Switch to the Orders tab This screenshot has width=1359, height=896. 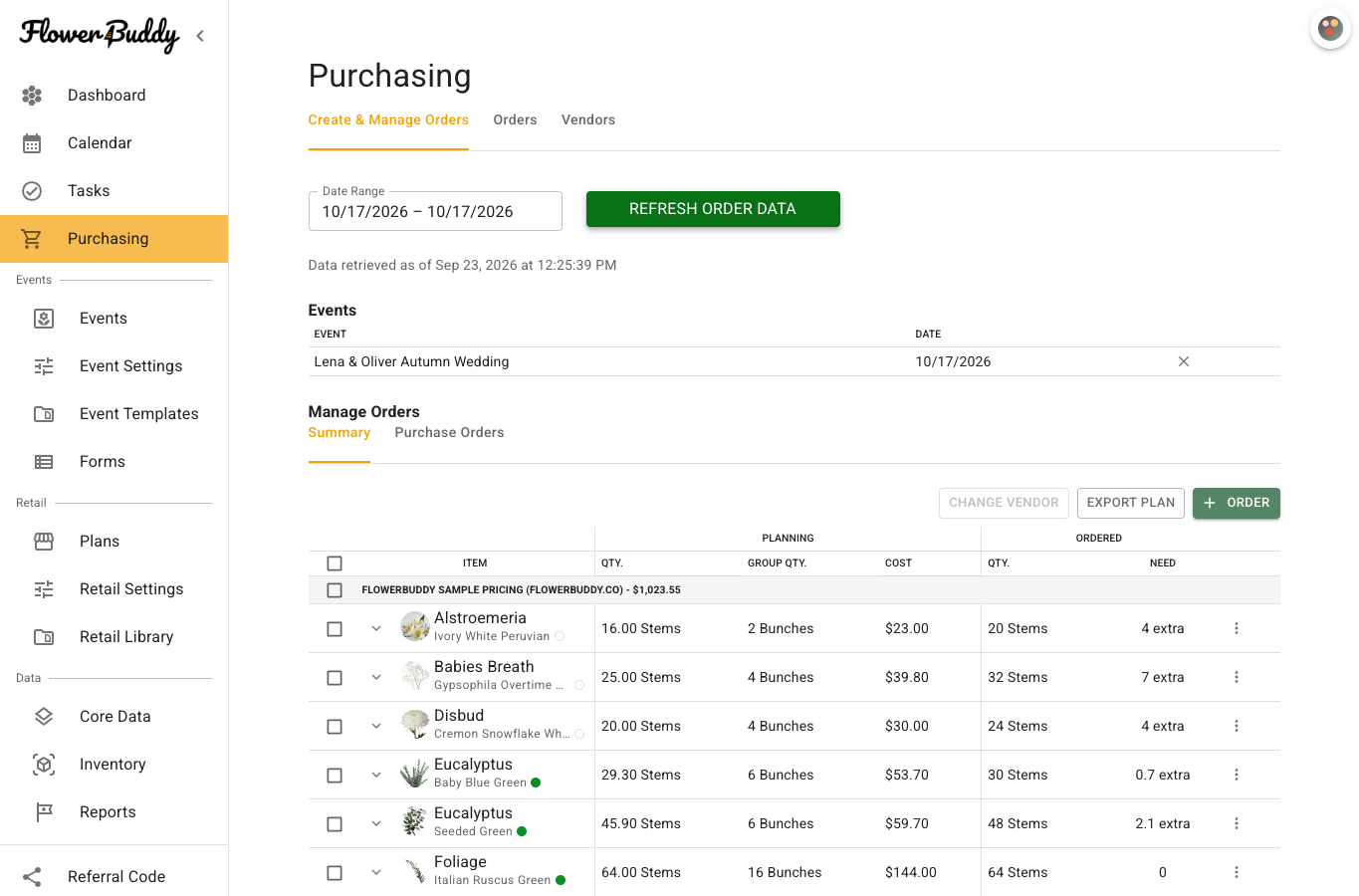pos(515,119)
